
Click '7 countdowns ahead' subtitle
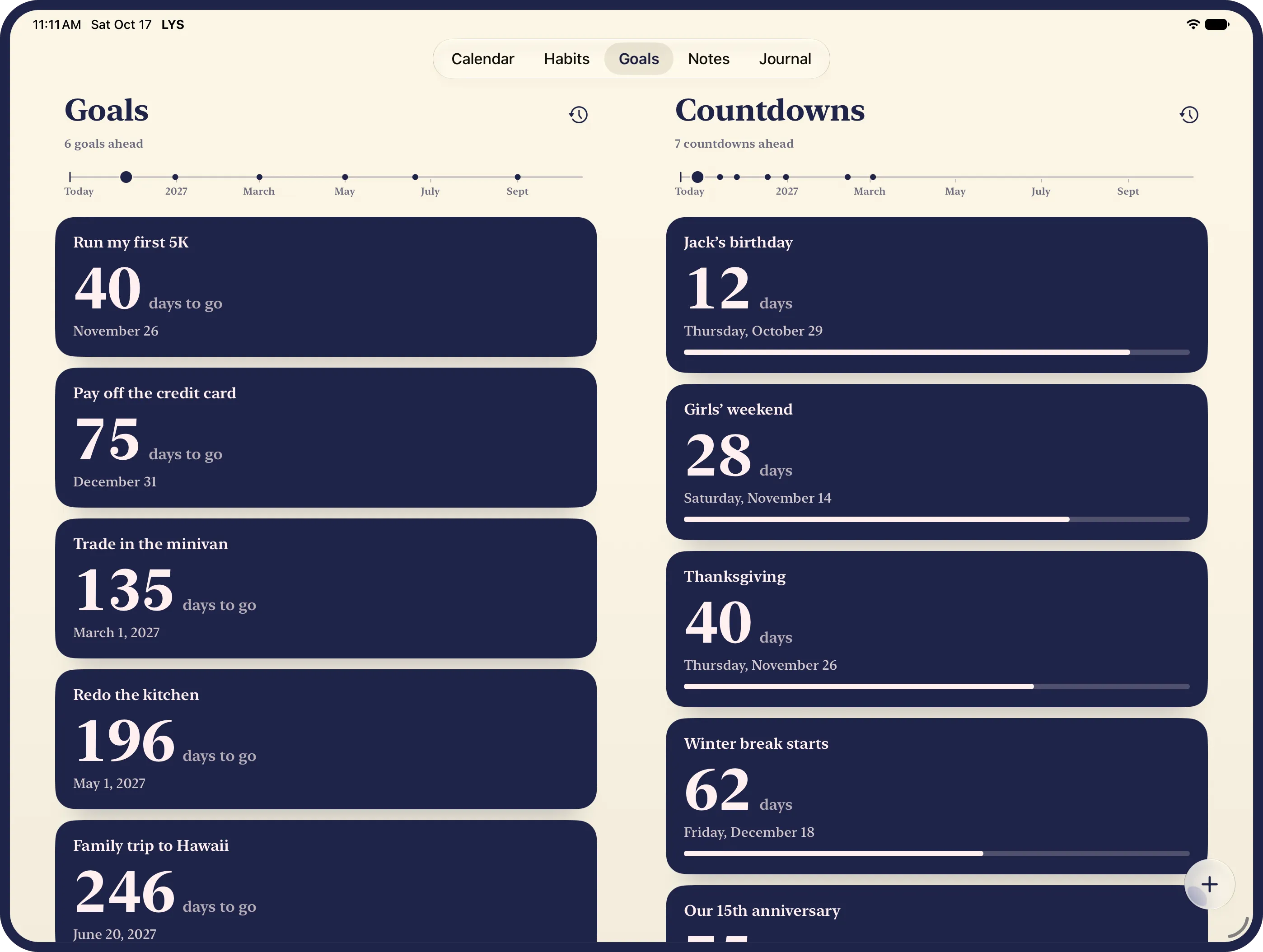pyautogui.click(x=734, y=144)
